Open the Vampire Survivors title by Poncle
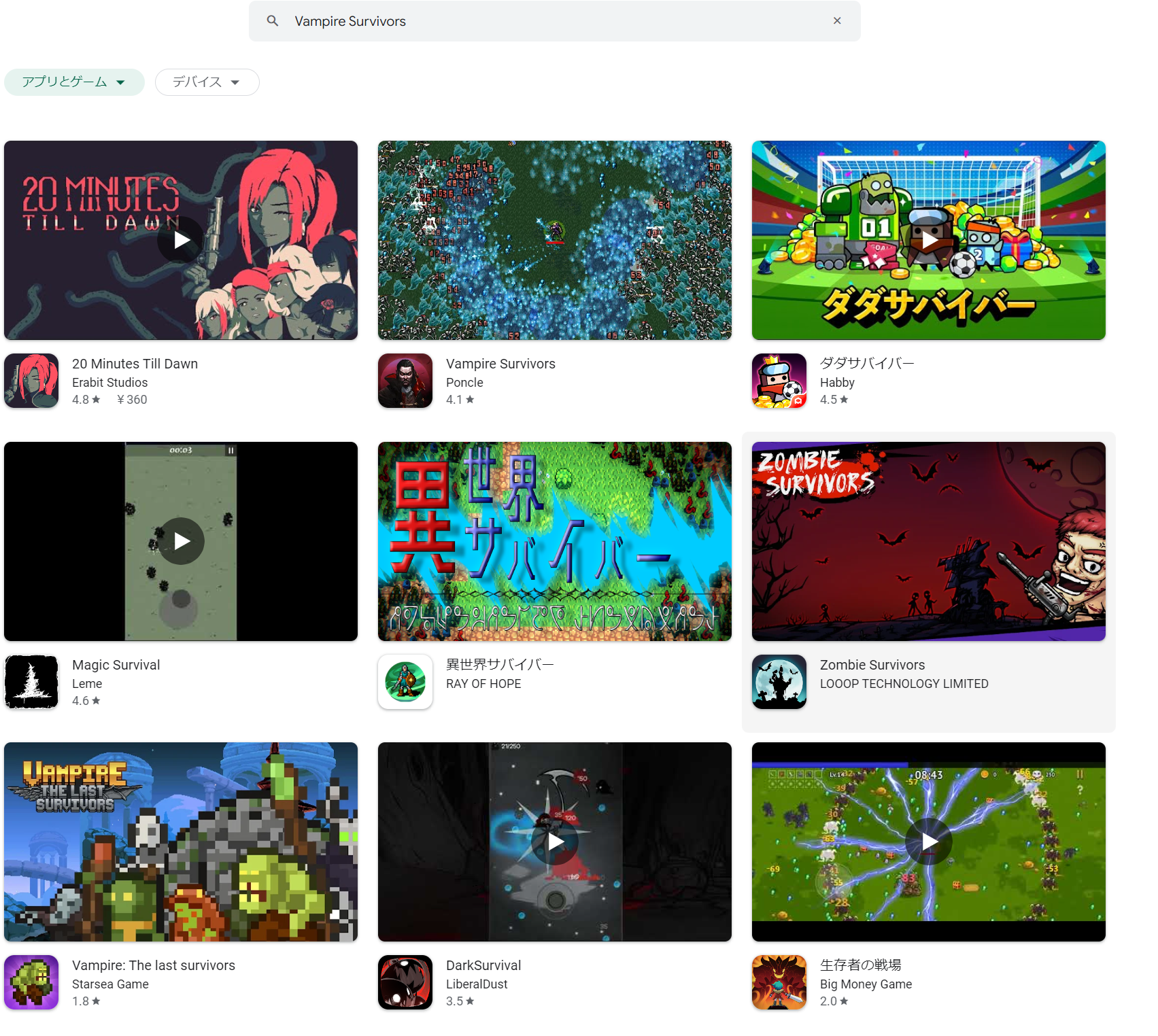 click(x=500, y=364)
